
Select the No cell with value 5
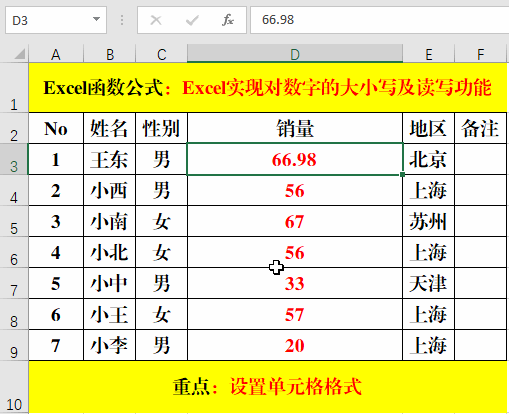tap(56, 283)
